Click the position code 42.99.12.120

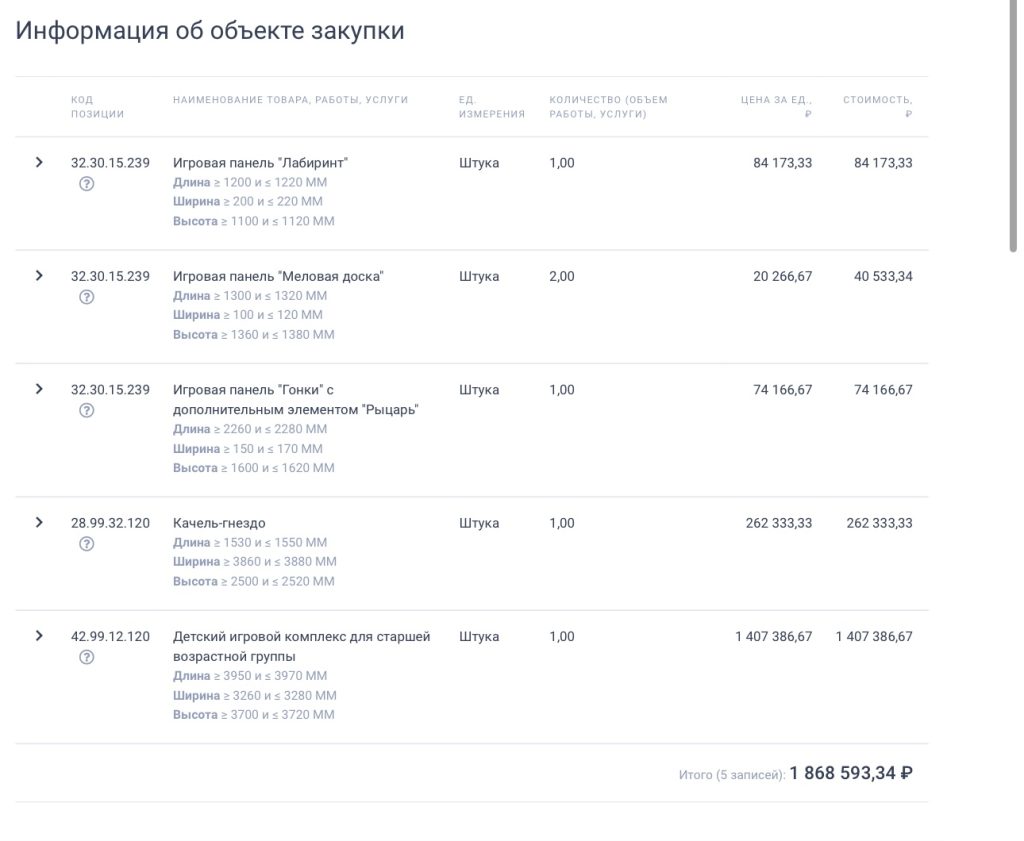(110, 636)
